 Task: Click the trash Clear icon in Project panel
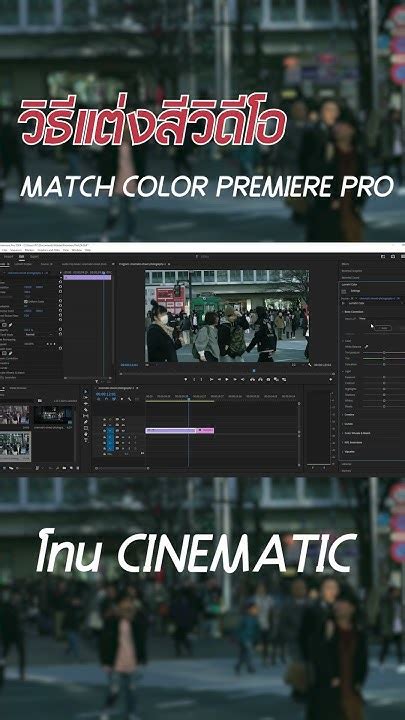78,468
